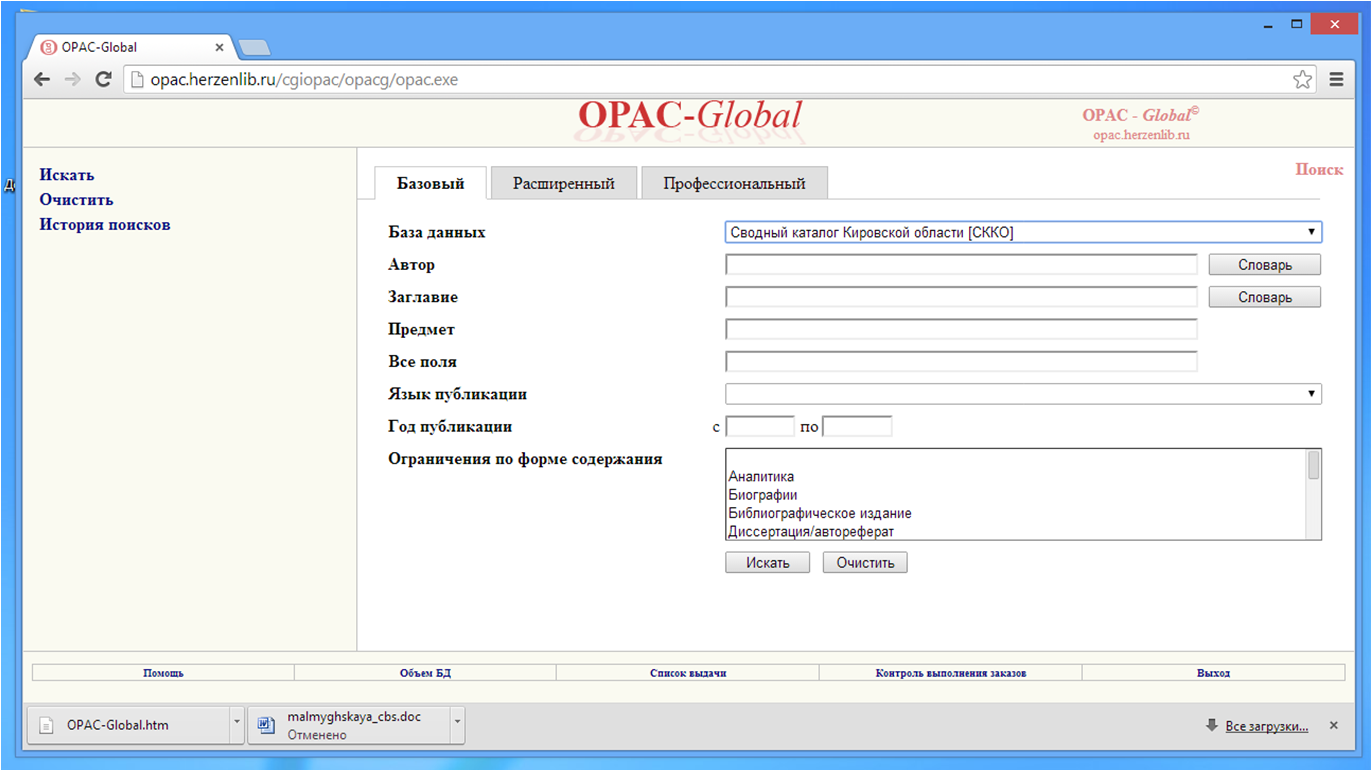Open Словарь for the Автор field
Screen dimensions: 1372x771
point(1264,265)
